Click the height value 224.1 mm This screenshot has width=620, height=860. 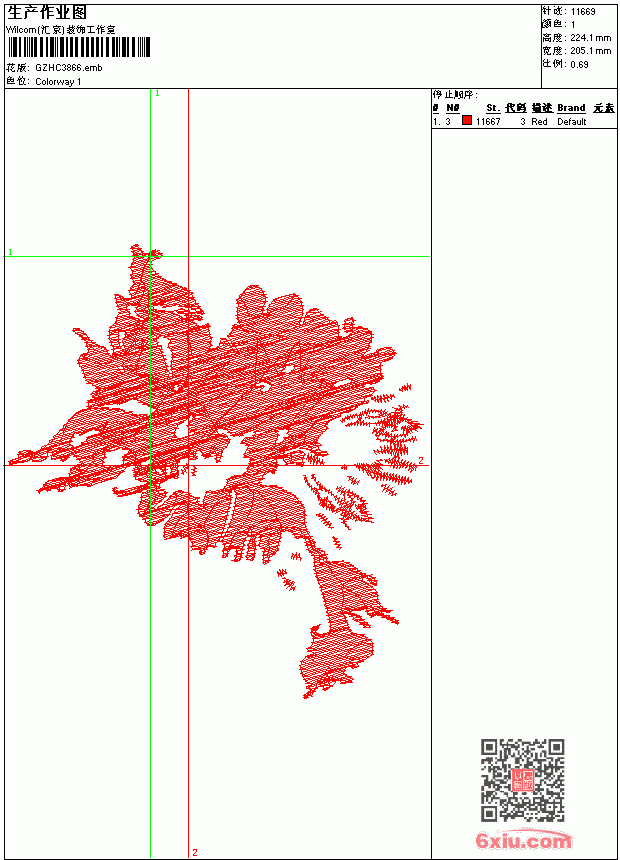coord(590,38)
